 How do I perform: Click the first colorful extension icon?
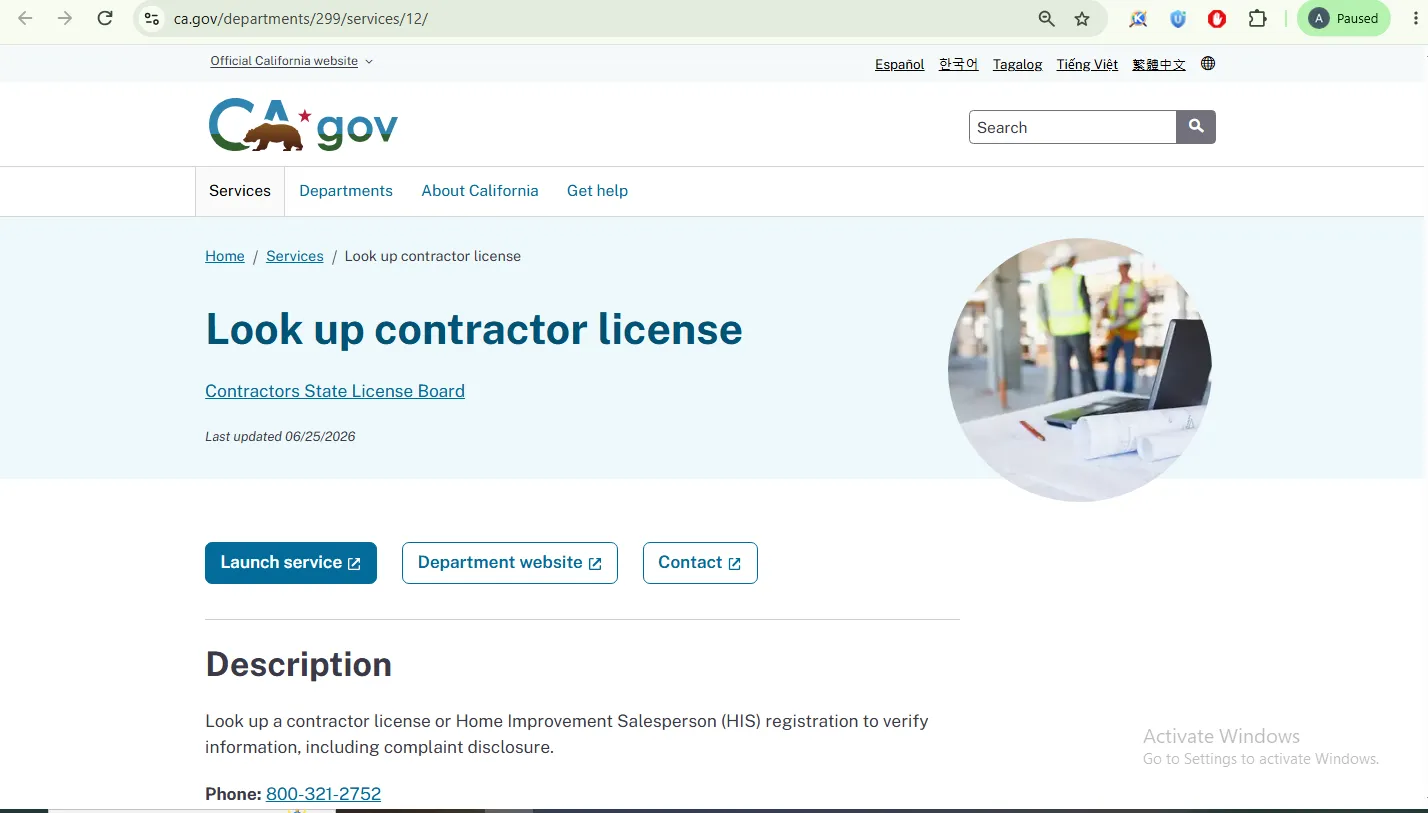[x=1138, y=18]
